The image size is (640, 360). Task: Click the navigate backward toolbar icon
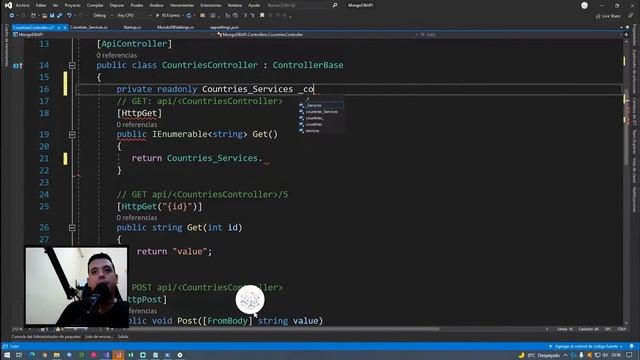pos(11,16)
